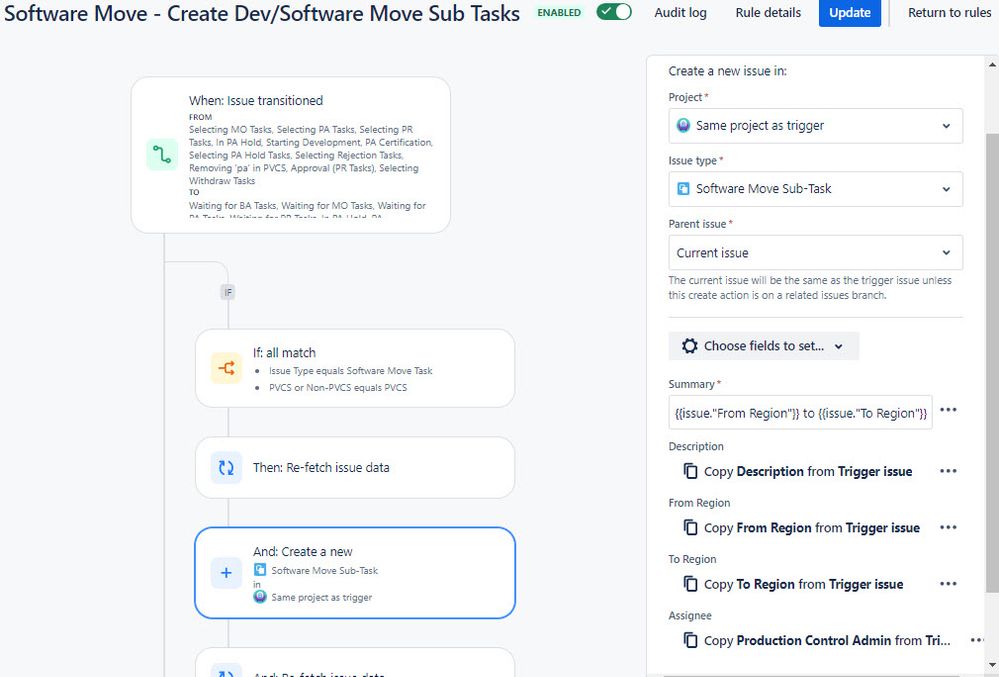
Task: Open the partially visible And: Re-fetch issue data step
Action: pyautogui.click(x=355, y=663)
